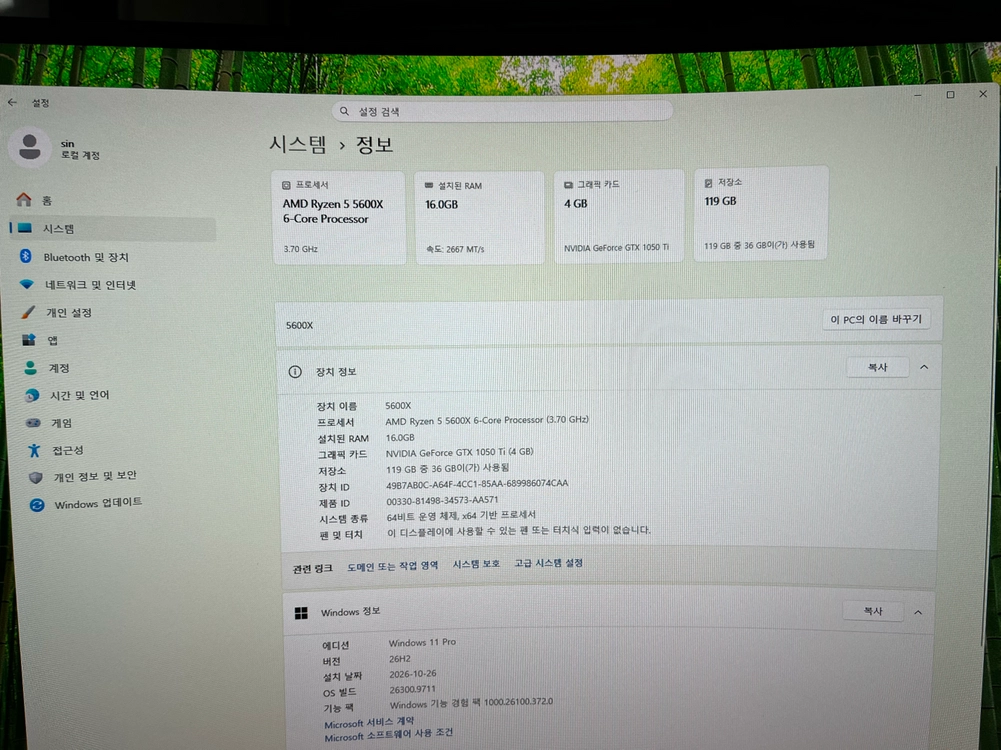The height and width of the screenshot is (750, 1001).
Task: Click the 계정 person icon
Action: tap(31, 368)
